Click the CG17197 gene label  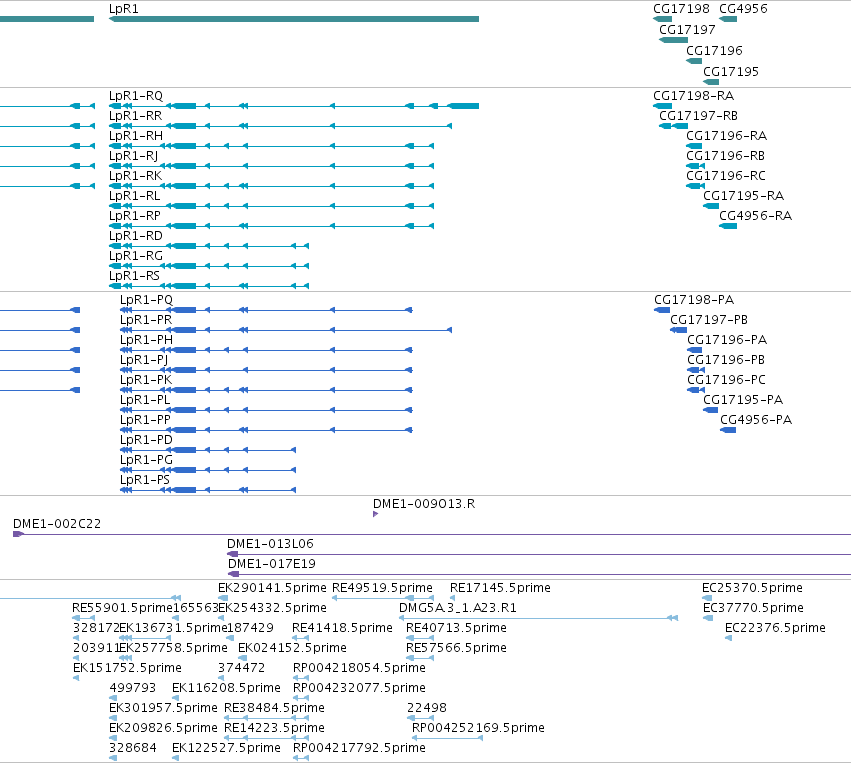687,30
